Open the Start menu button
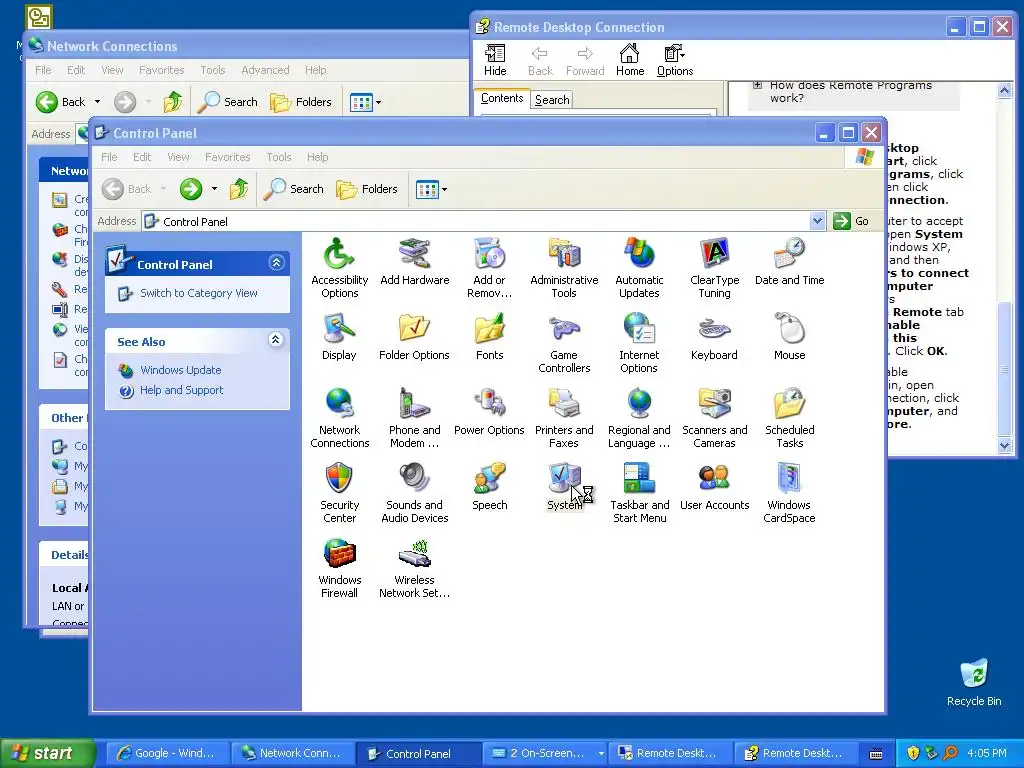This screenshot has width=1024, height=768. [47, 754]
